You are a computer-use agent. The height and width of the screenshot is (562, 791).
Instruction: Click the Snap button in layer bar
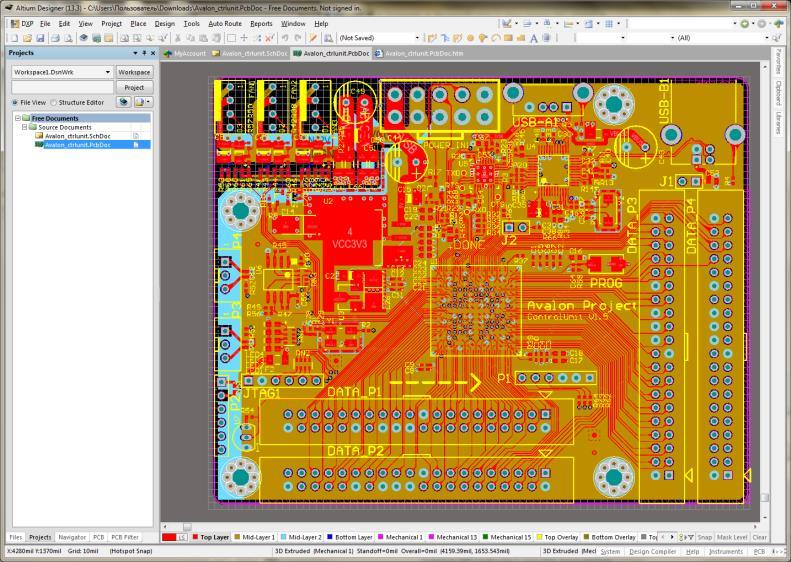(704, 537)
